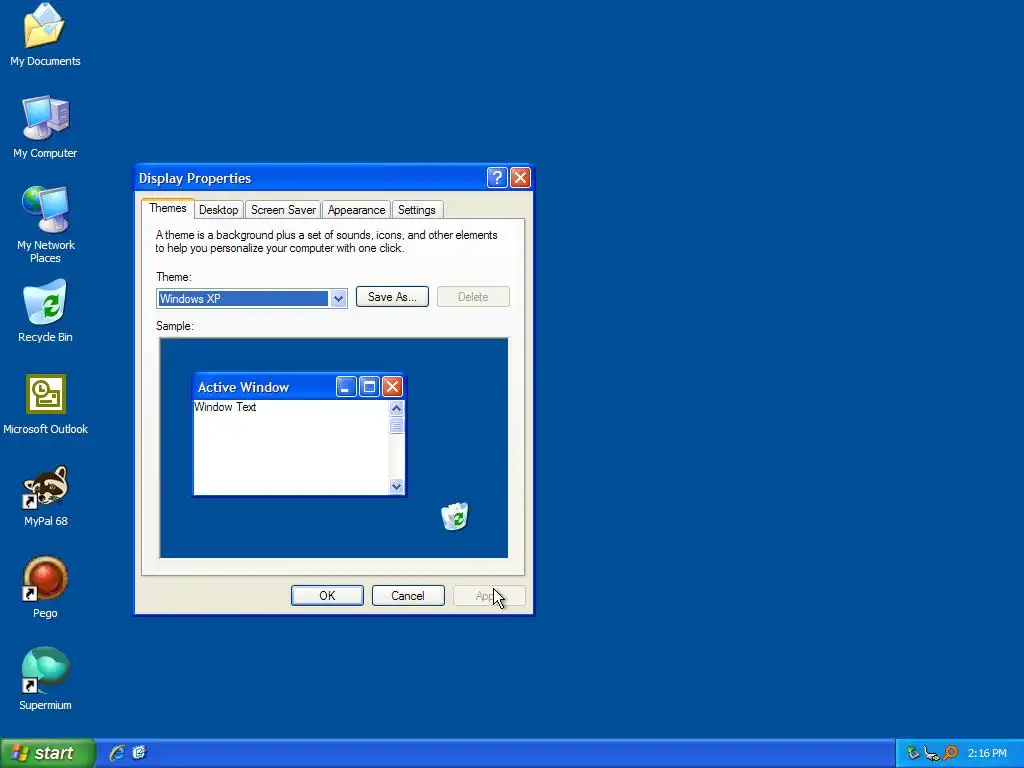Click the Safely Remove Hardware tray icon
Viewport: 1024px width, 768px height.
tap(913, 754)
